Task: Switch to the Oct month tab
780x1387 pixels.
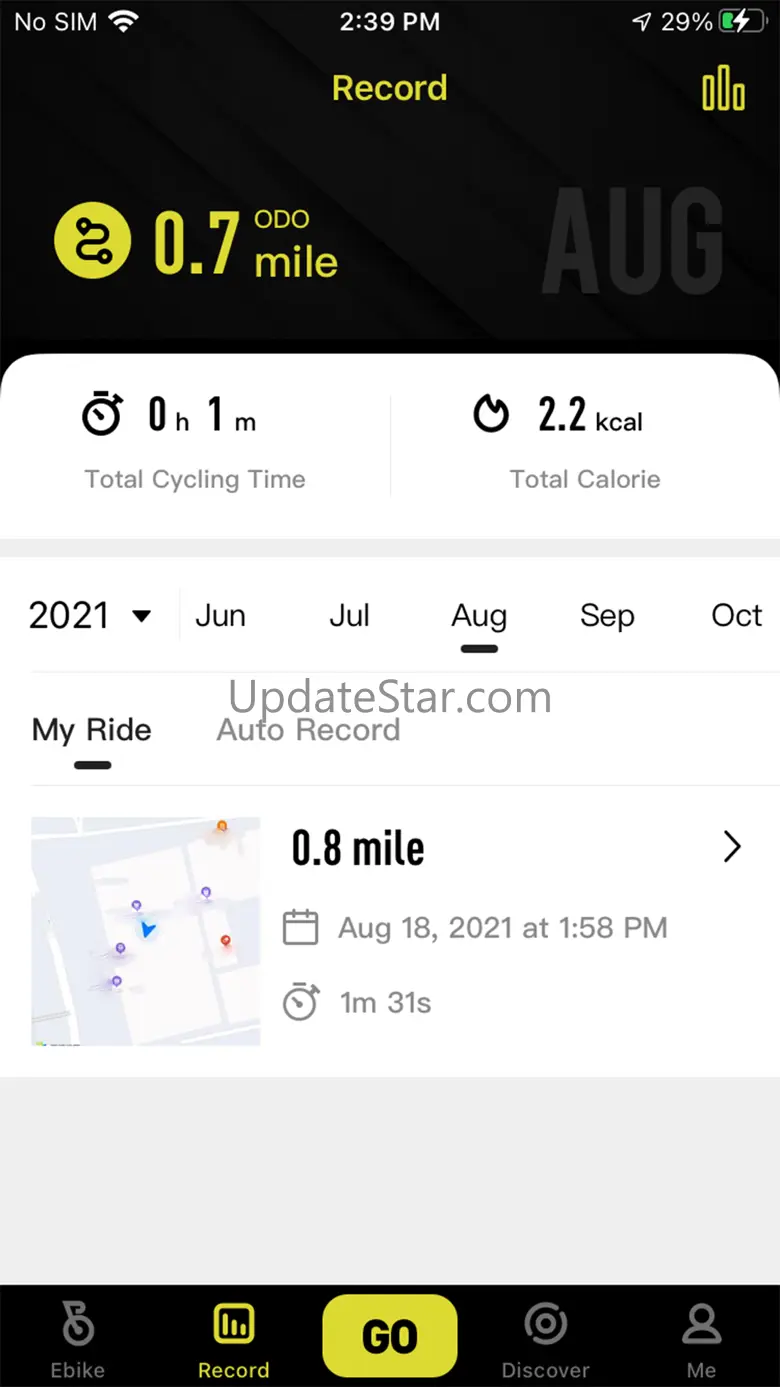Action: click(x=736, y=615)
